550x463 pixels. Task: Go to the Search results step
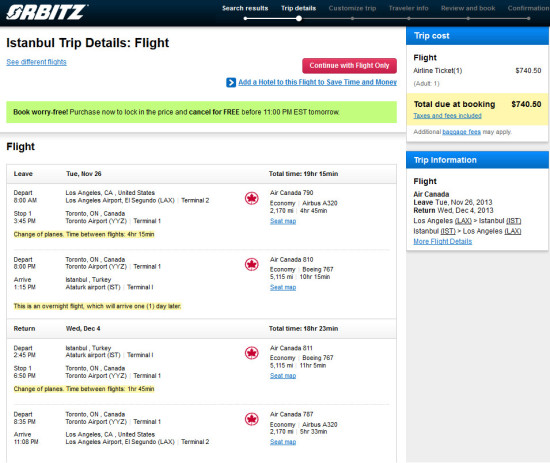[x=245, y=8]
